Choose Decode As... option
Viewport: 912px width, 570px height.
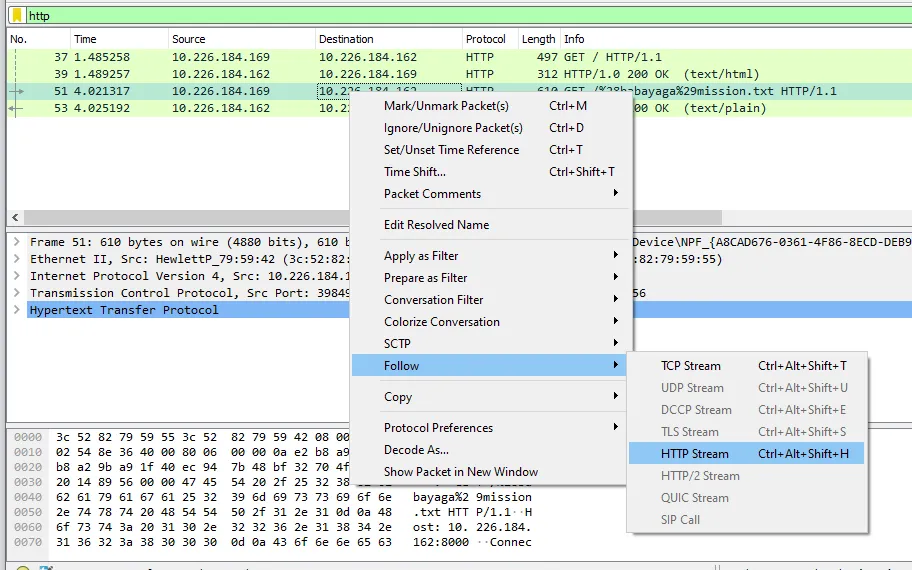(490, 450)
